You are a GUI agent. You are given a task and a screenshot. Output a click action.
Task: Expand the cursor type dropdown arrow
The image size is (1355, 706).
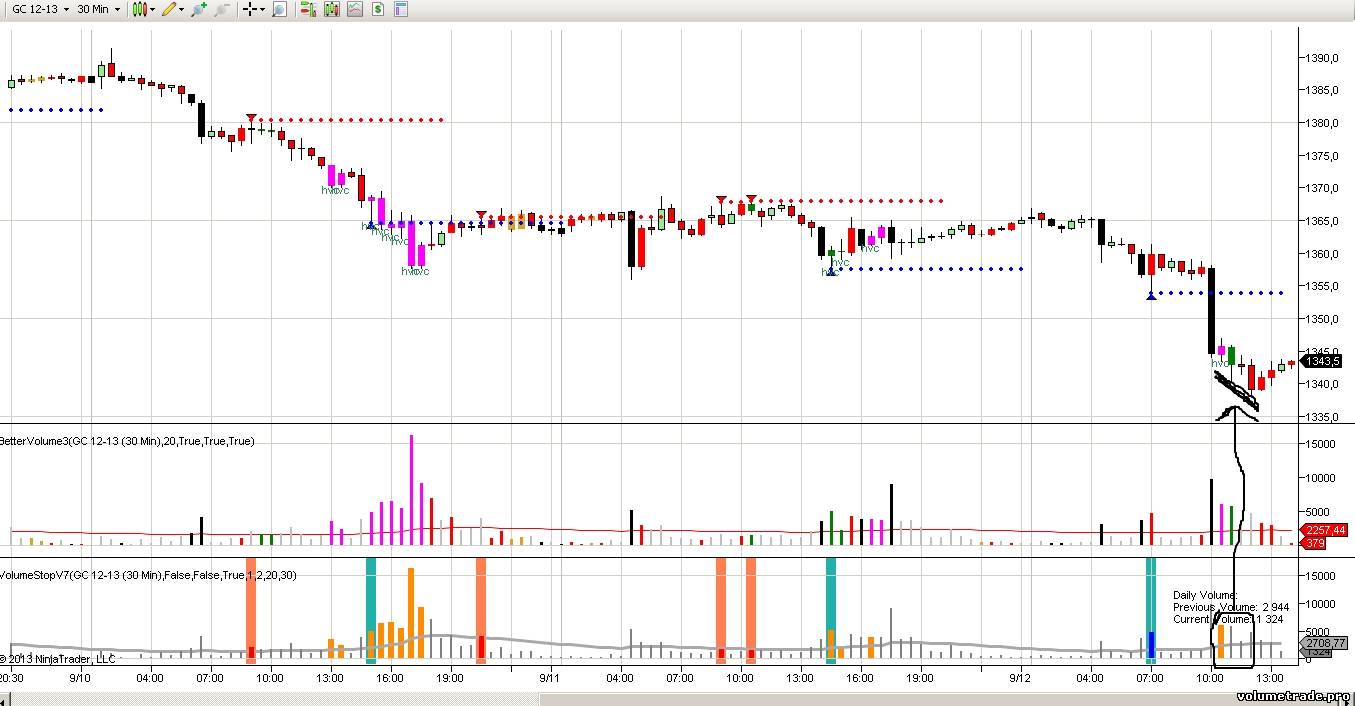point(263,9)
